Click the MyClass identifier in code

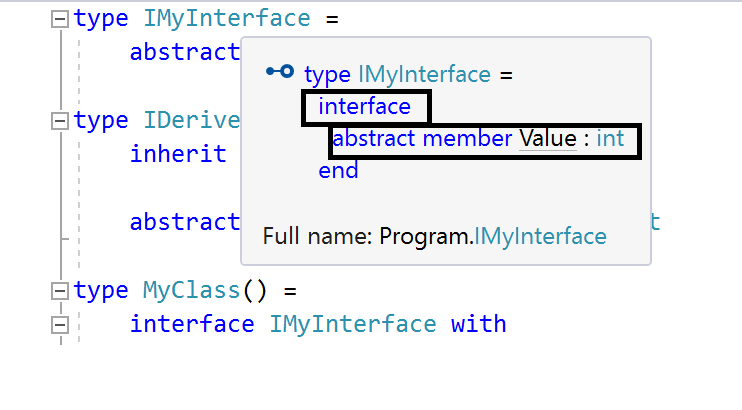(x=191, y=290)
